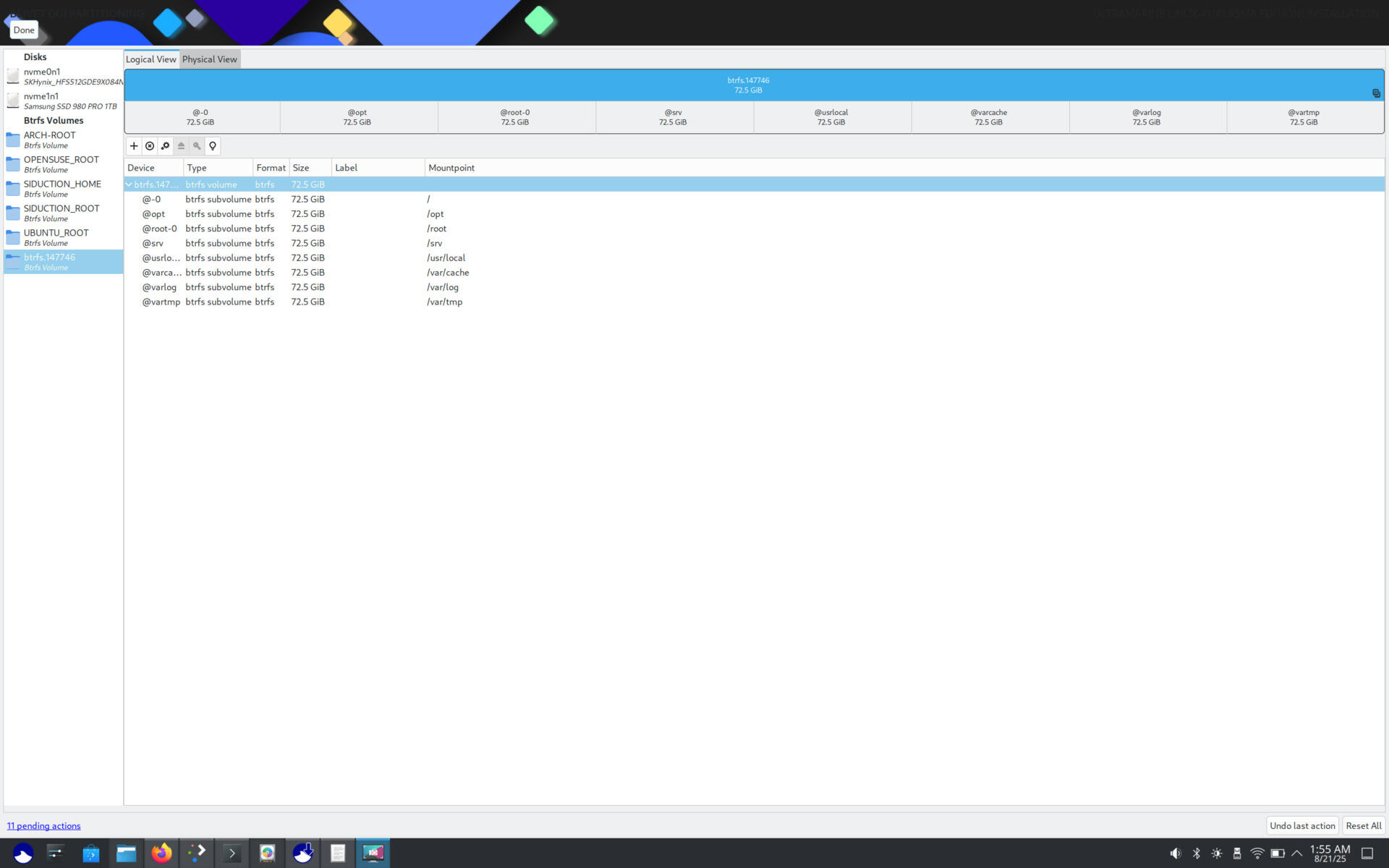Image resolution: width=1389 pixels, height=868 pixels.
Task: Select the @-0 block in diagram
Action: (202, 117)
